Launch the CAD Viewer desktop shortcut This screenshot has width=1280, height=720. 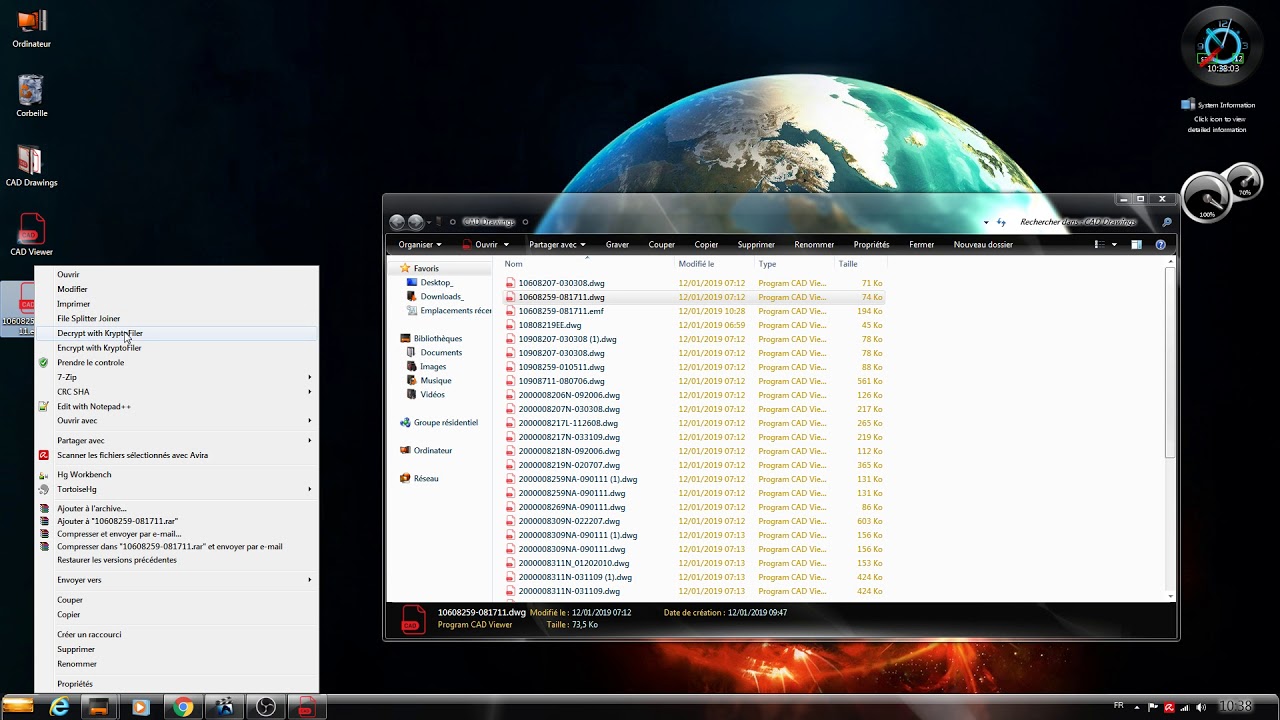pyautogui.click(x=32, y=235)
